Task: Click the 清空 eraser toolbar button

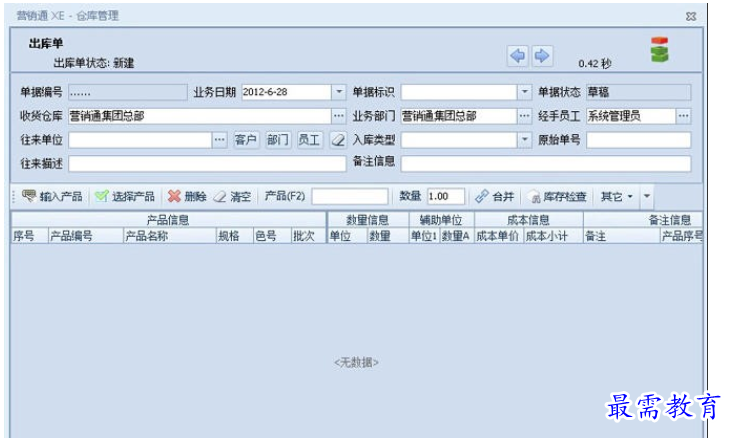Action: point(232,197)
